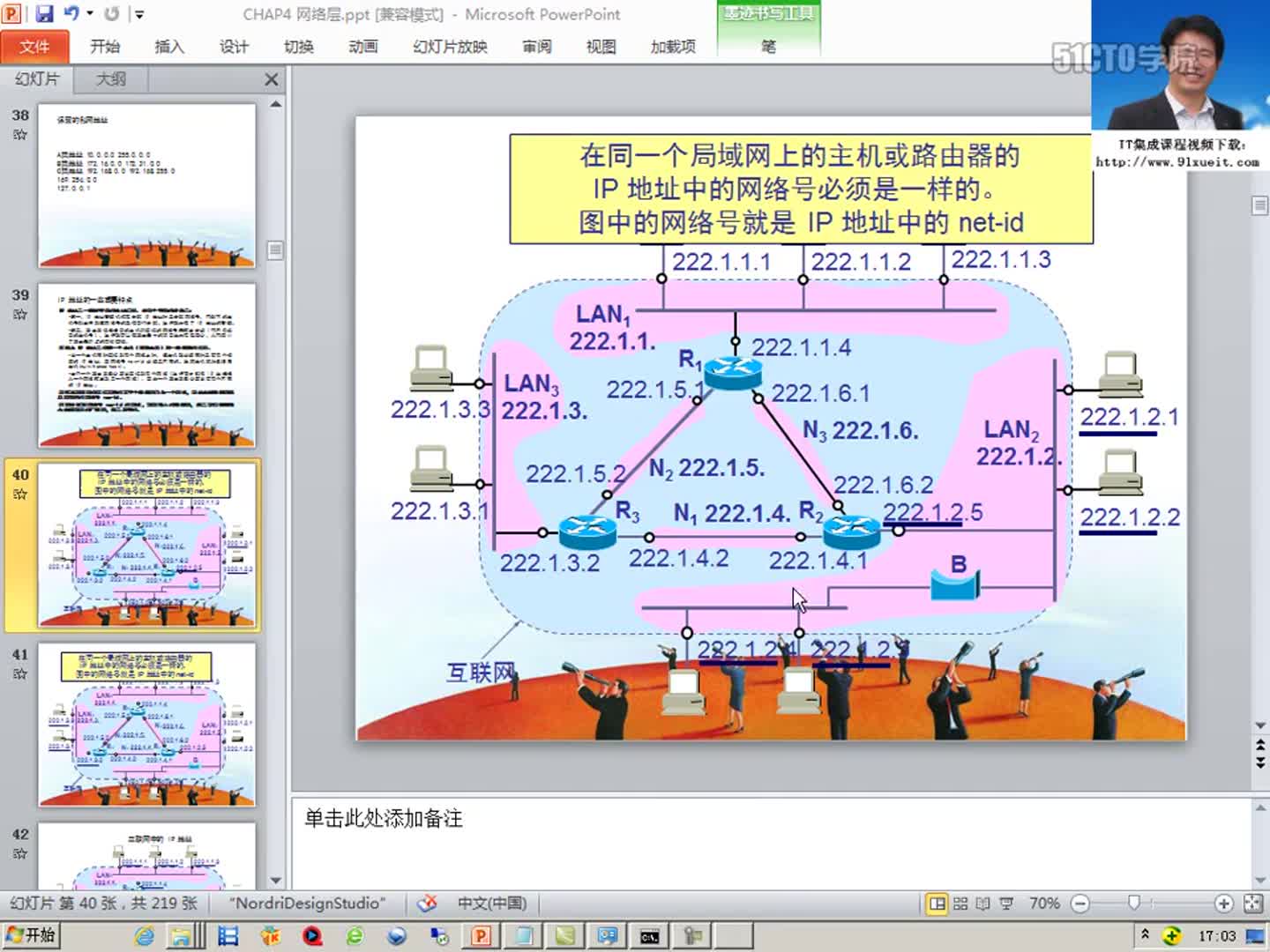
Task: Open the 视图 ribbon tab
Action: (x=601, y=46)
